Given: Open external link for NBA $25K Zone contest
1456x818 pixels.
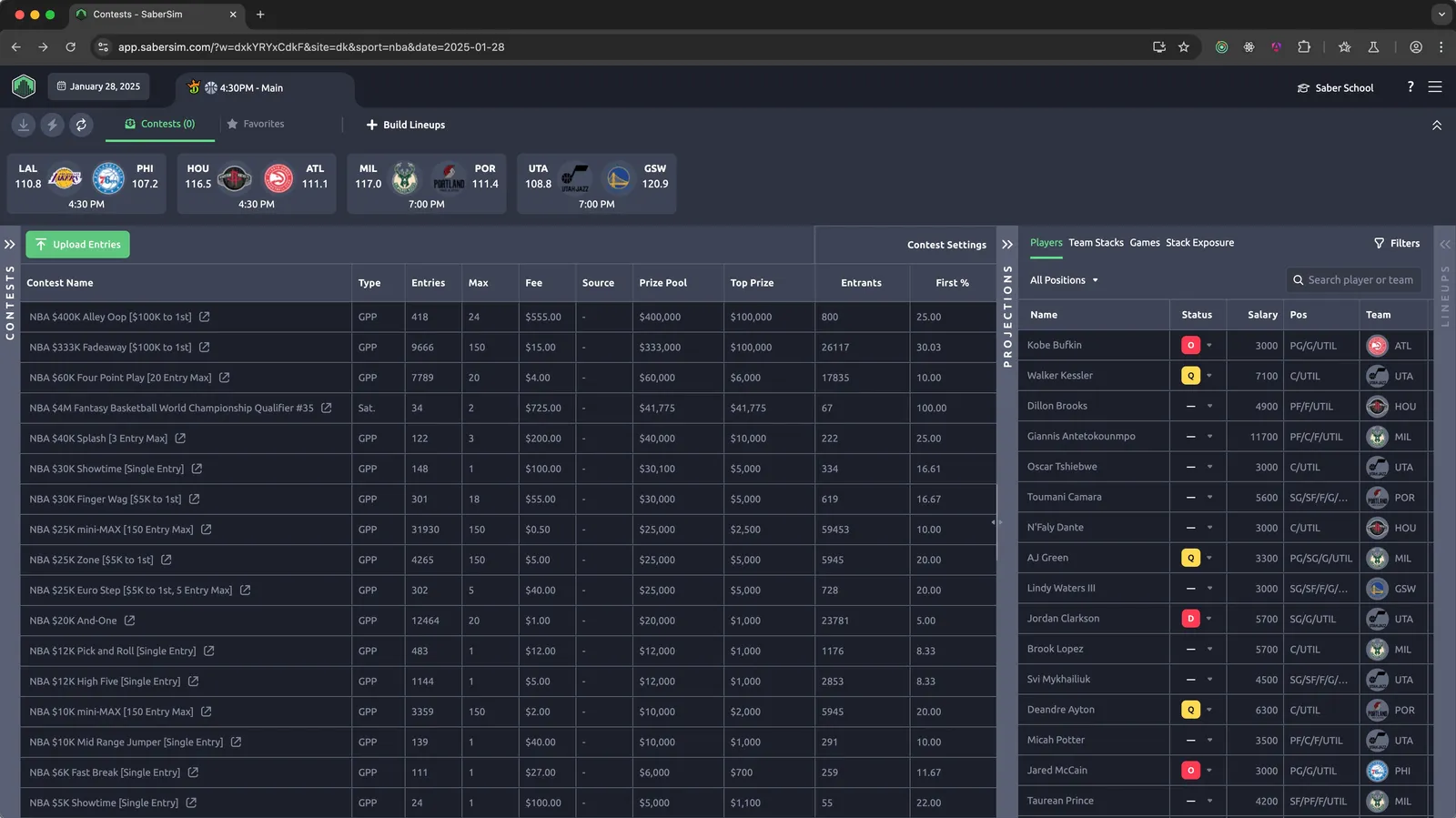Looking at the screenshot, I should coord(167,560).
